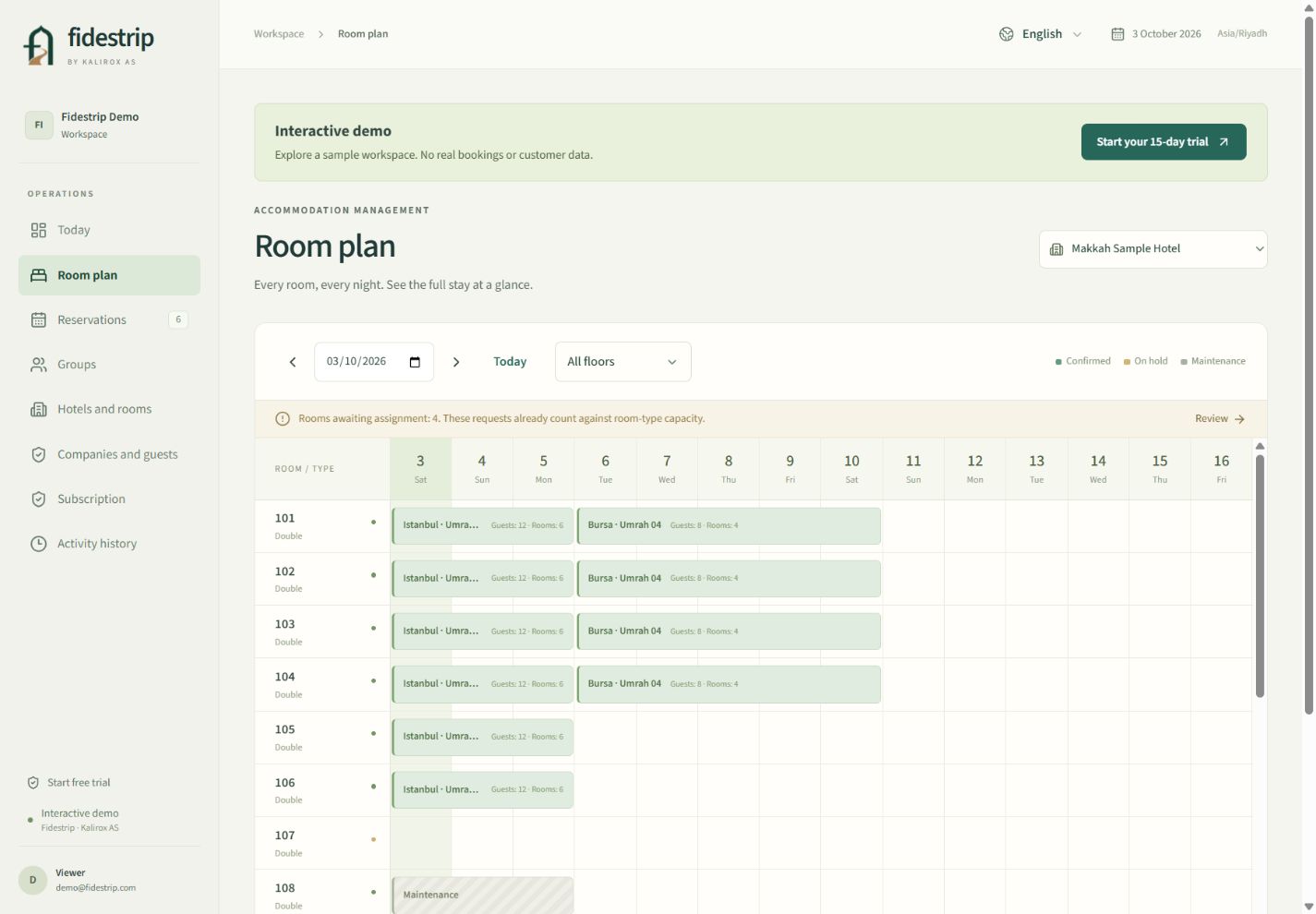Image resolution: width=1316 pixels, height=914 pixels.
Task: Open the Viewer demo@fidestrip.com profile
Action: coord(109,880)
